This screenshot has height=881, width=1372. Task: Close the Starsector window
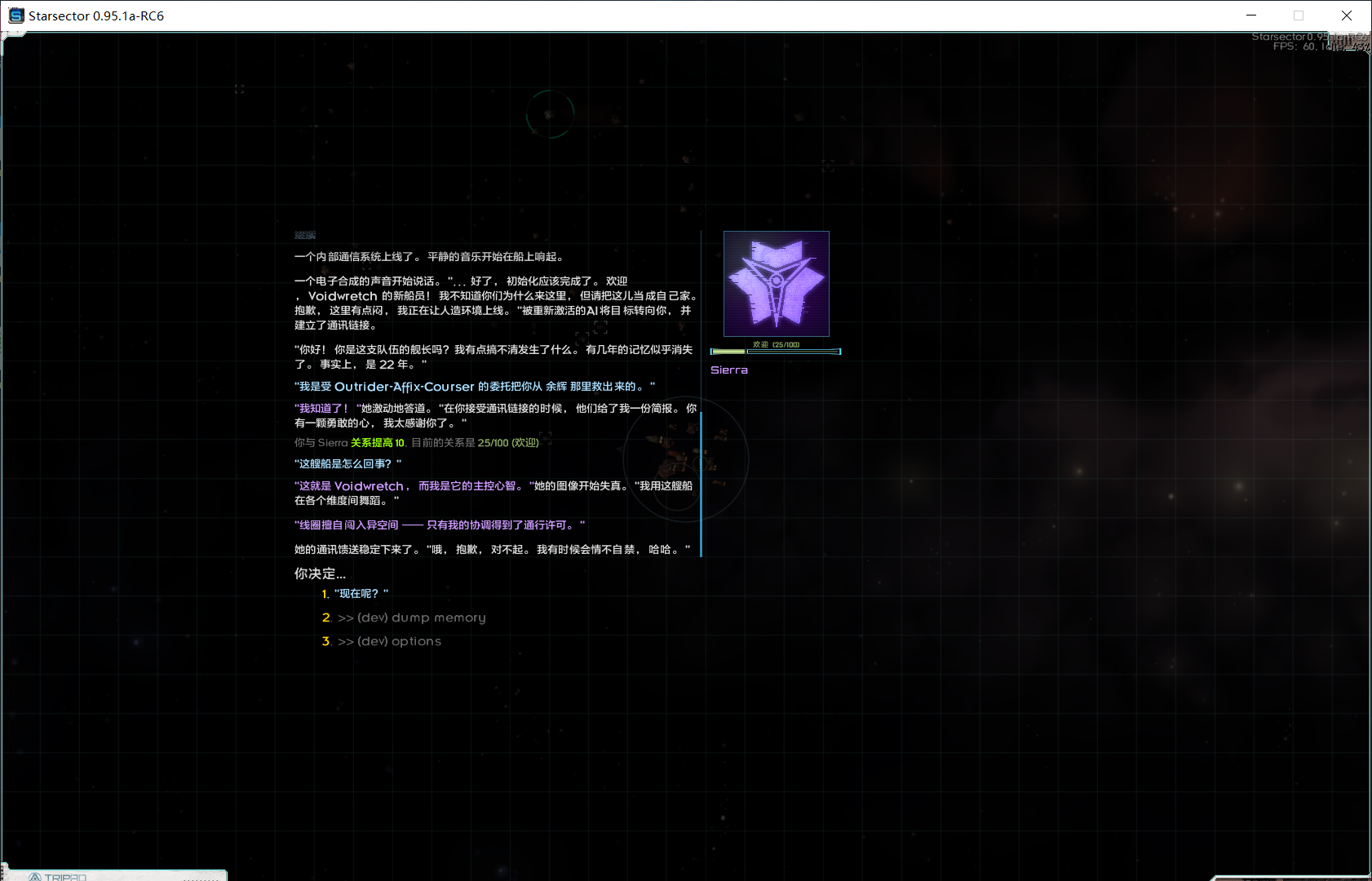[1347, 15]
